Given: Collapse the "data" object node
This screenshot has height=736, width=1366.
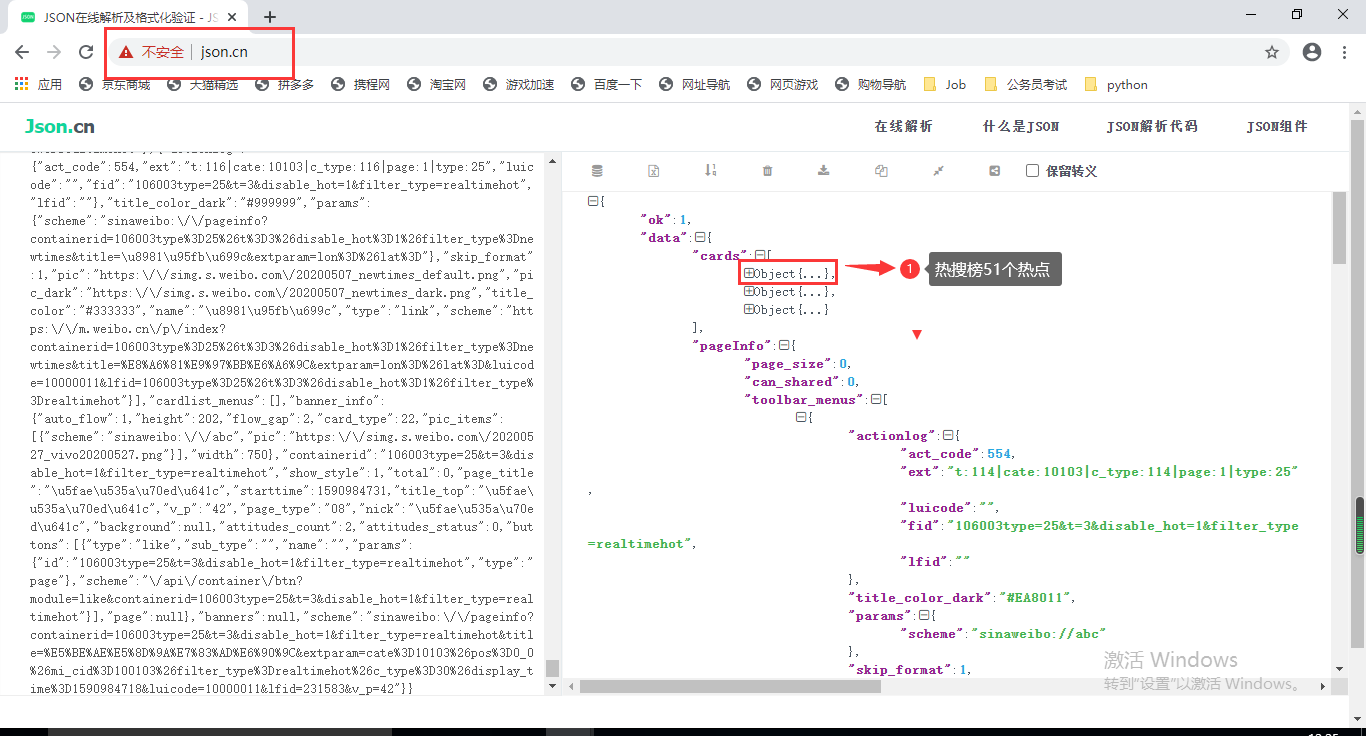Looking at the screenshot, I should [x=699, y=237].
